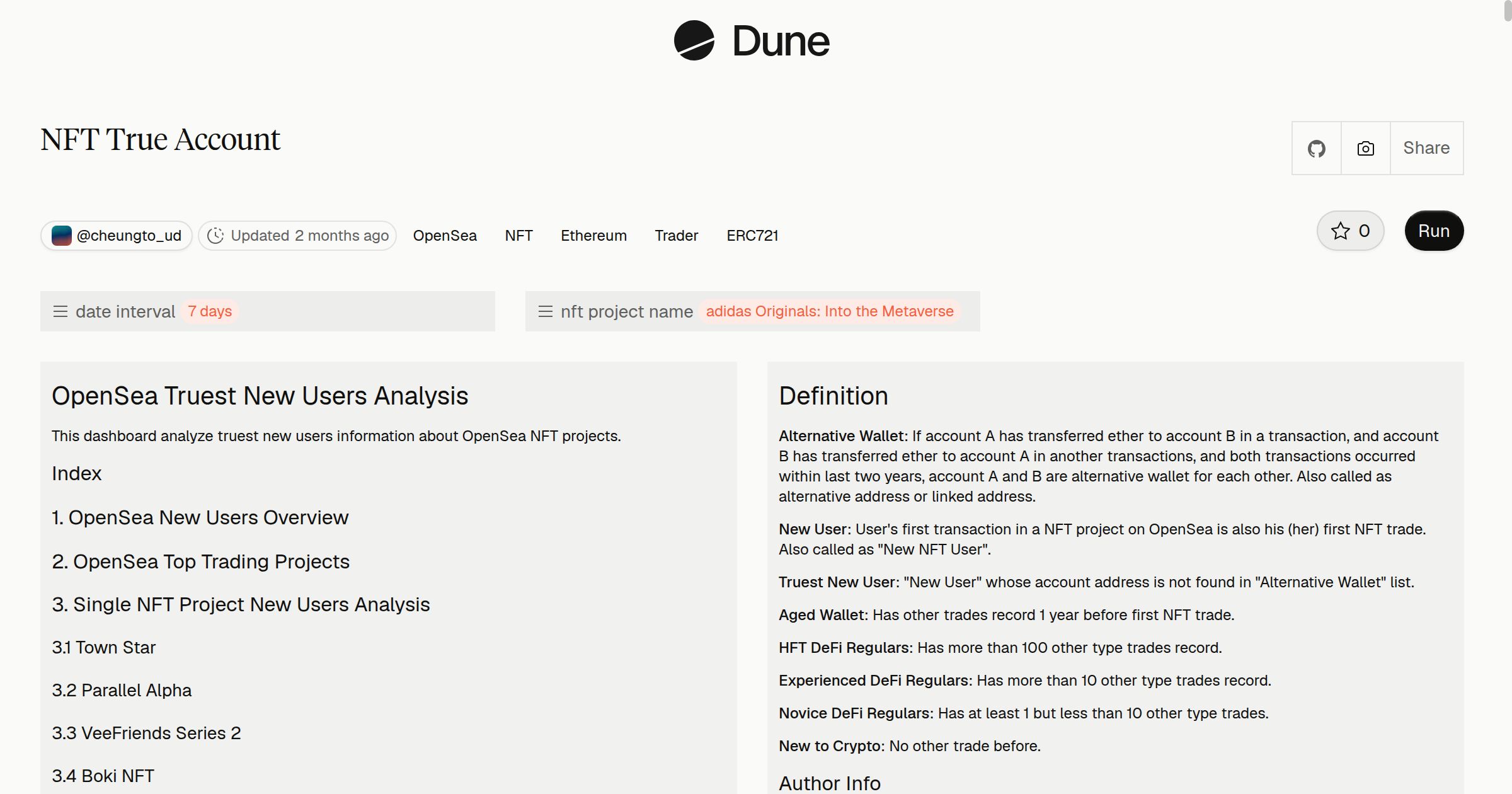Screen dimensions: 1512x794
Task: Click the camera screenshot icon
Action: click(x=1365, y=148)
